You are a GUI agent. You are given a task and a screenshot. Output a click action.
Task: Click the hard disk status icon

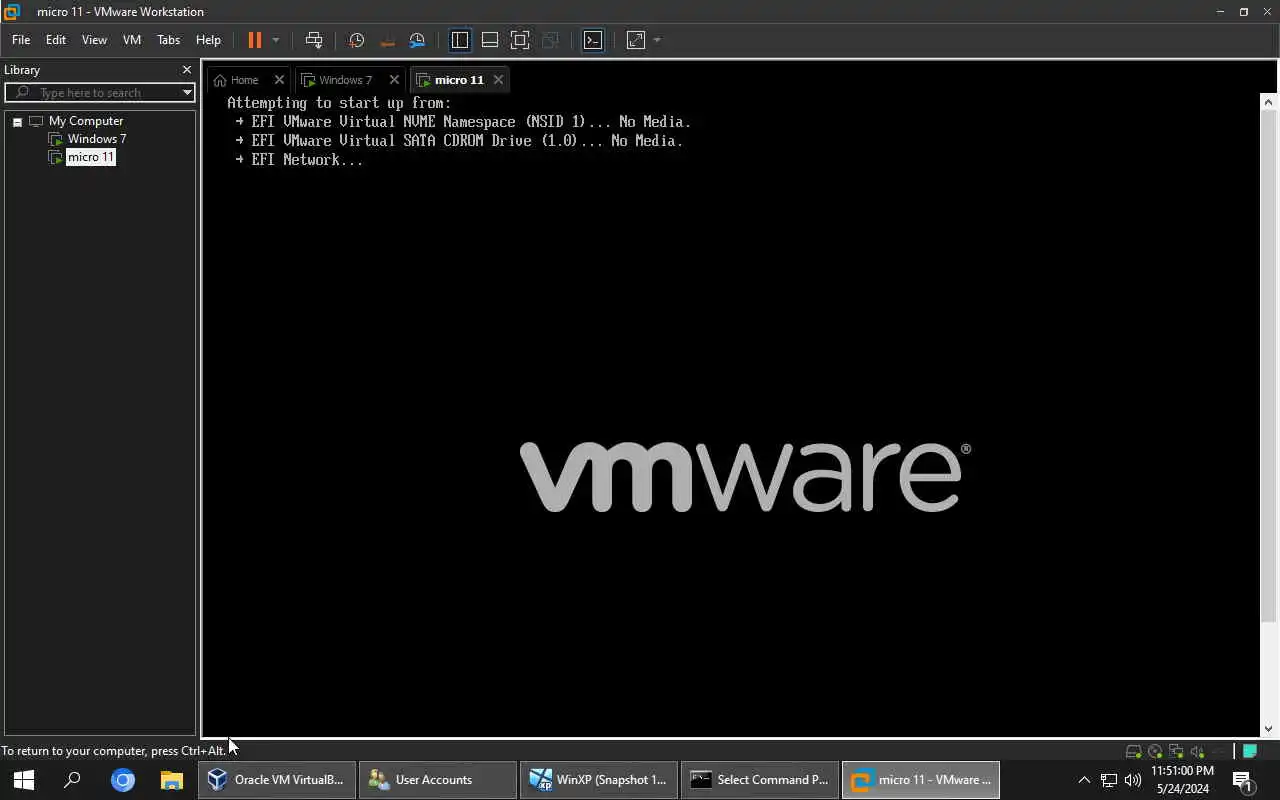[x=1133, y=751]
